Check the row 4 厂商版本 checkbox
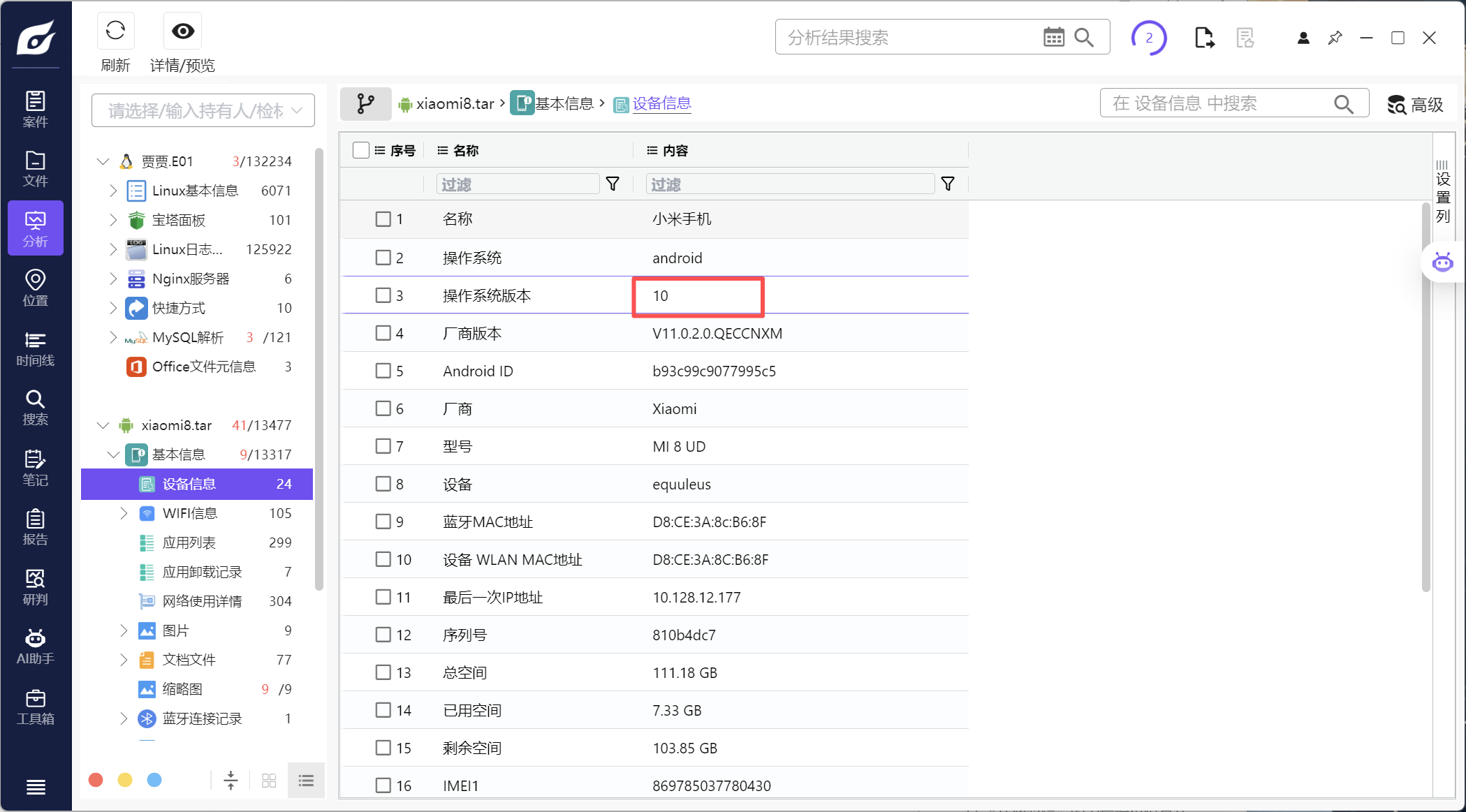 coord(383,333)
